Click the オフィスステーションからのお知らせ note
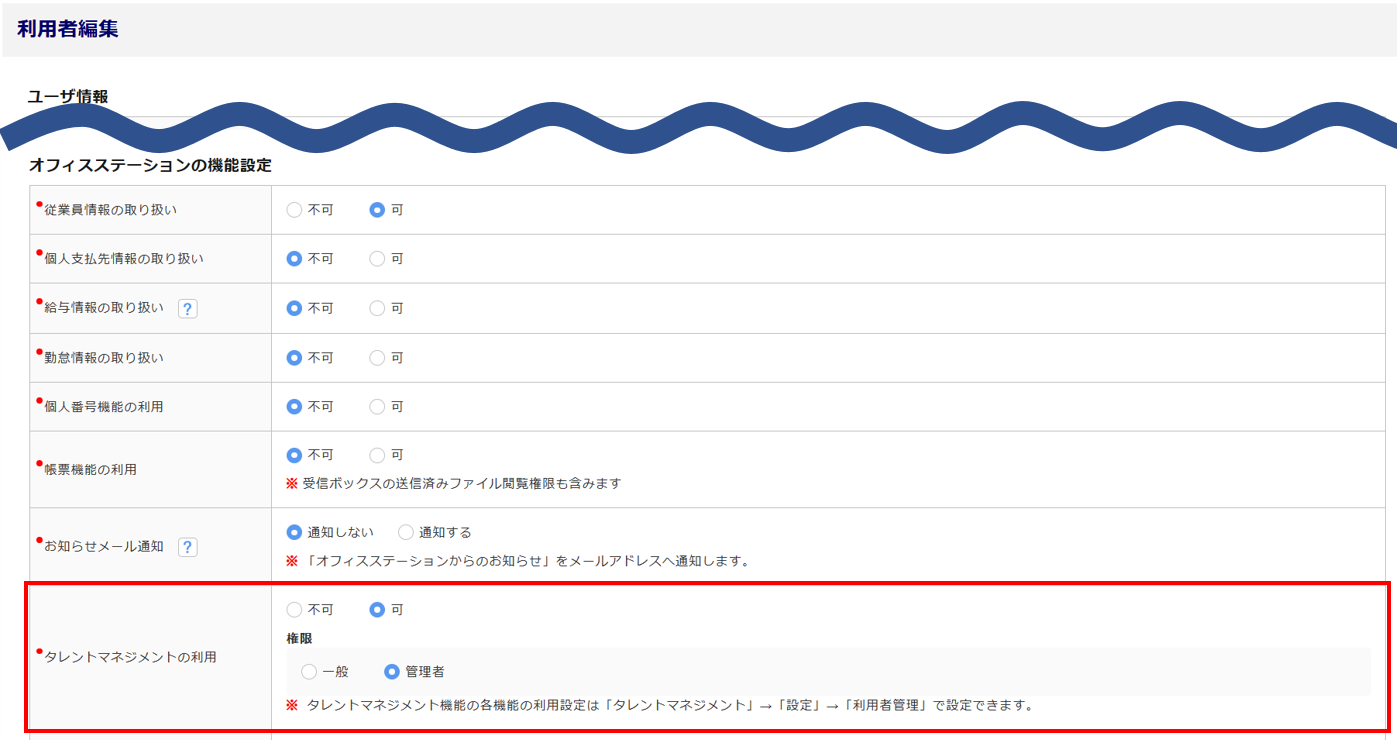This screenshot has height=740, width=1397. (518, 561)
